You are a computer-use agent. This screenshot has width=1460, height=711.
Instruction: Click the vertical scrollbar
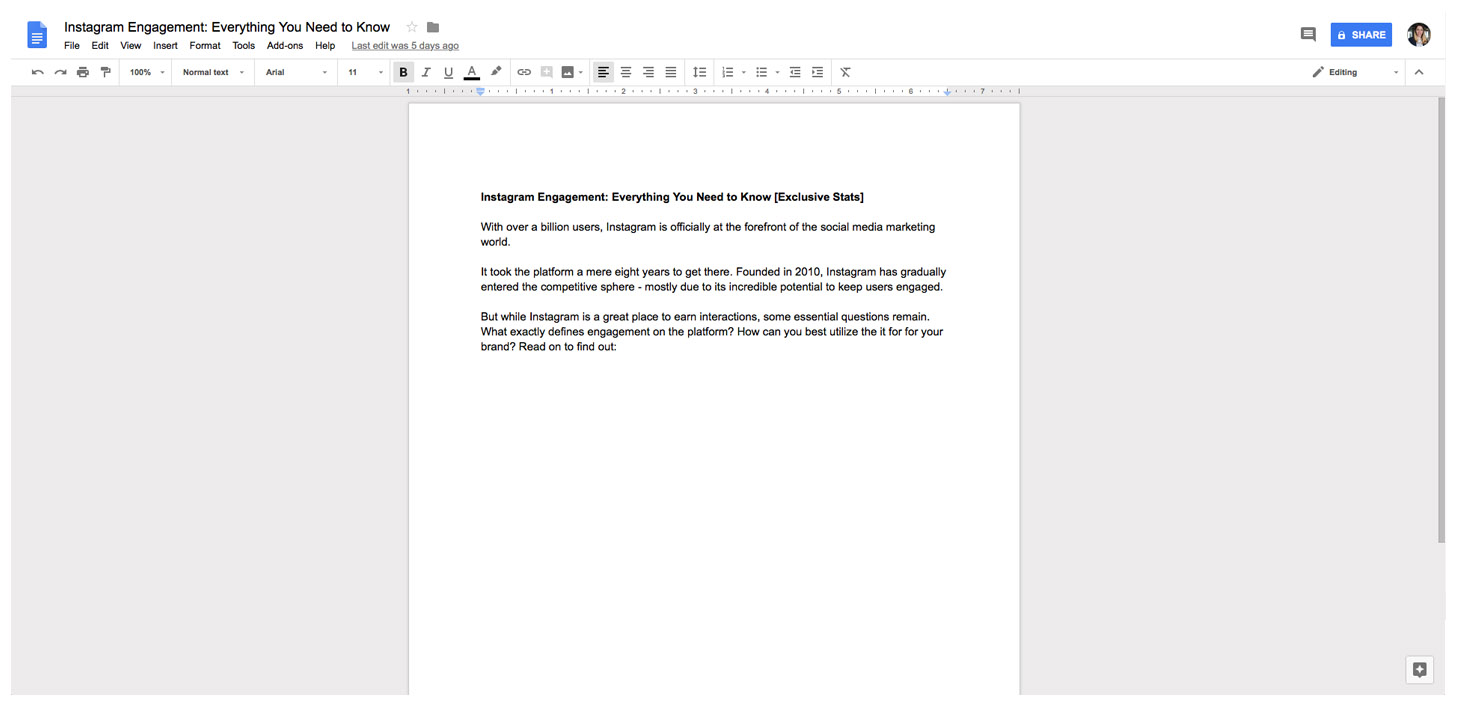pos(1441,320)
